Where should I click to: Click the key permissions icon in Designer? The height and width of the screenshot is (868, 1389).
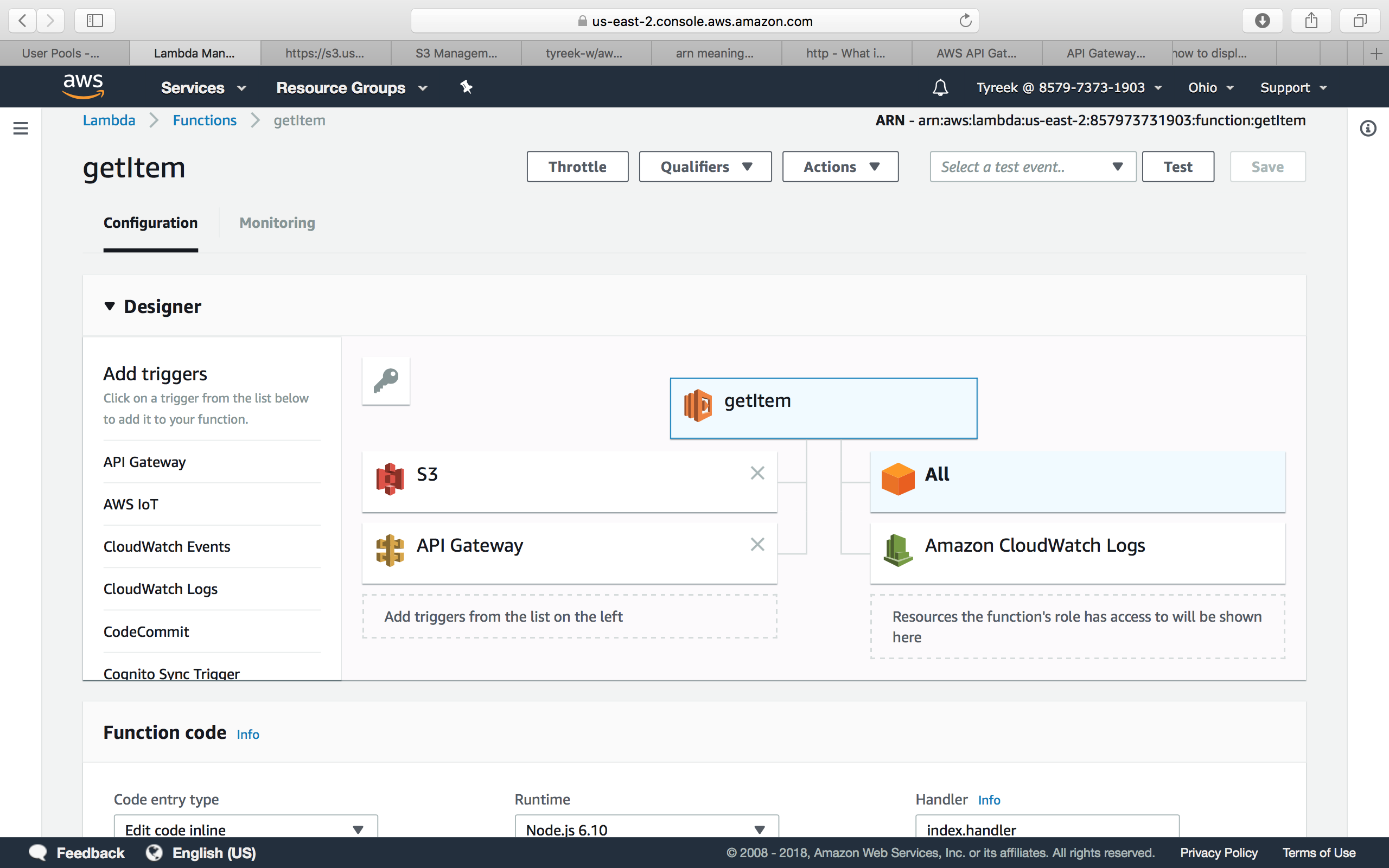tap(386, 381)
